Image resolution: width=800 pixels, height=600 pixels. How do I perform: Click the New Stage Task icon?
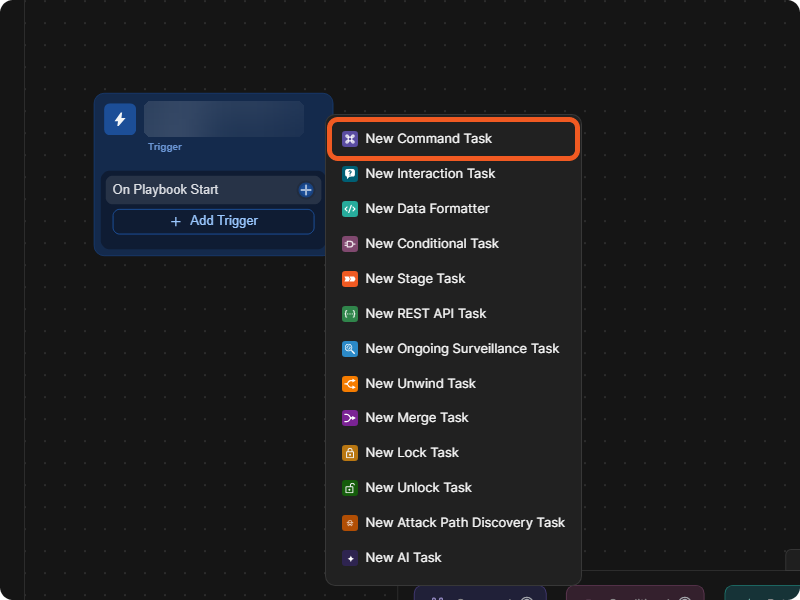[x=349, y=279]
